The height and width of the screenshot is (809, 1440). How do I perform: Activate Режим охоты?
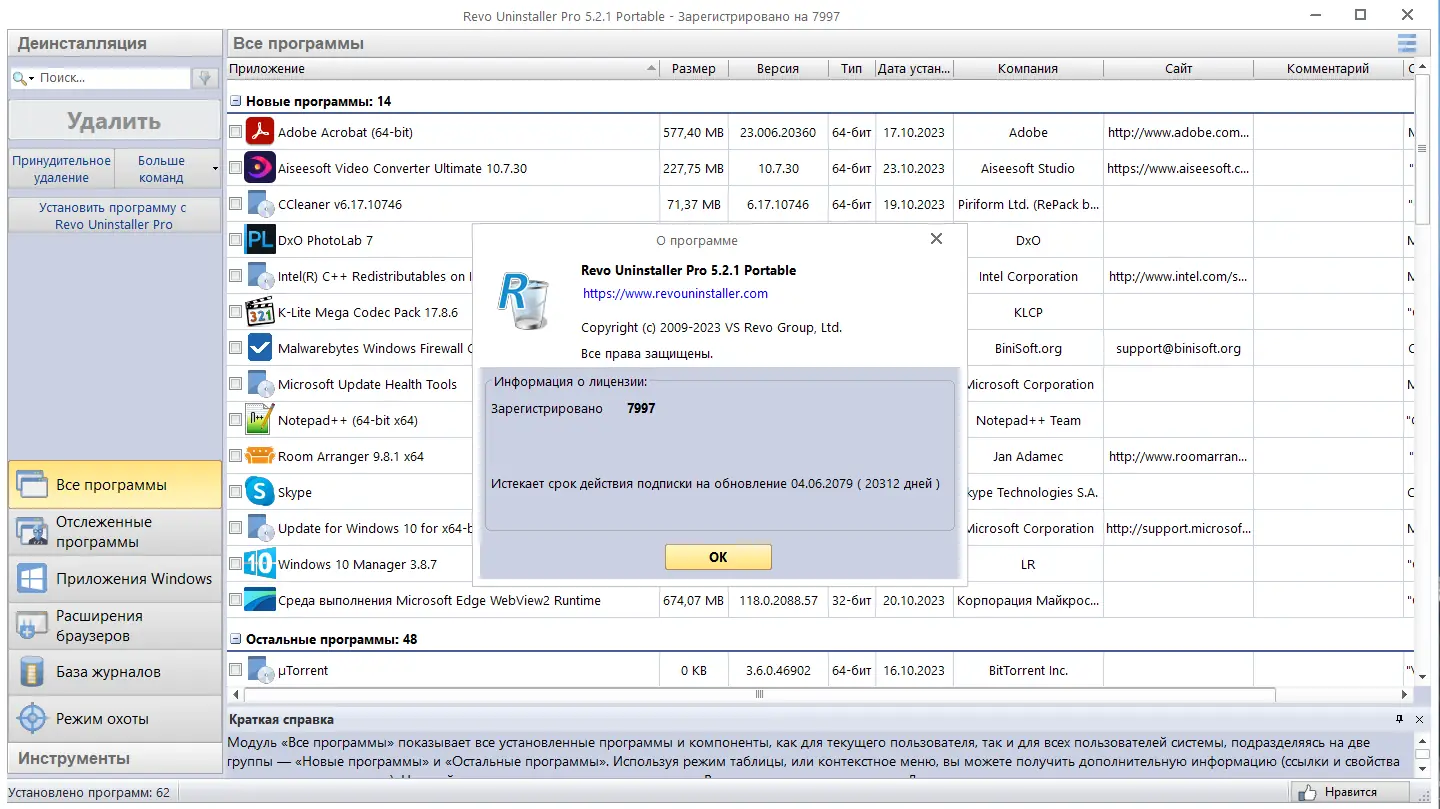click(x=115, y=718)
